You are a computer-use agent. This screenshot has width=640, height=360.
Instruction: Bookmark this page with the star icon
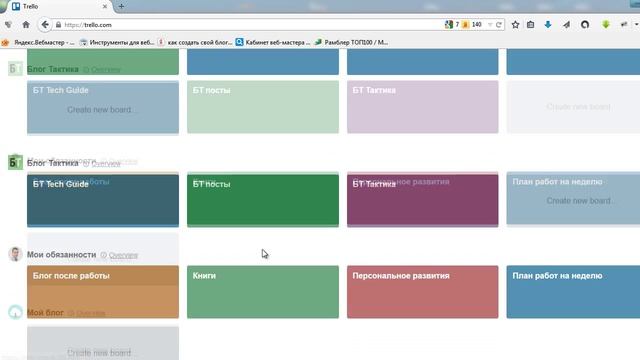516,25
